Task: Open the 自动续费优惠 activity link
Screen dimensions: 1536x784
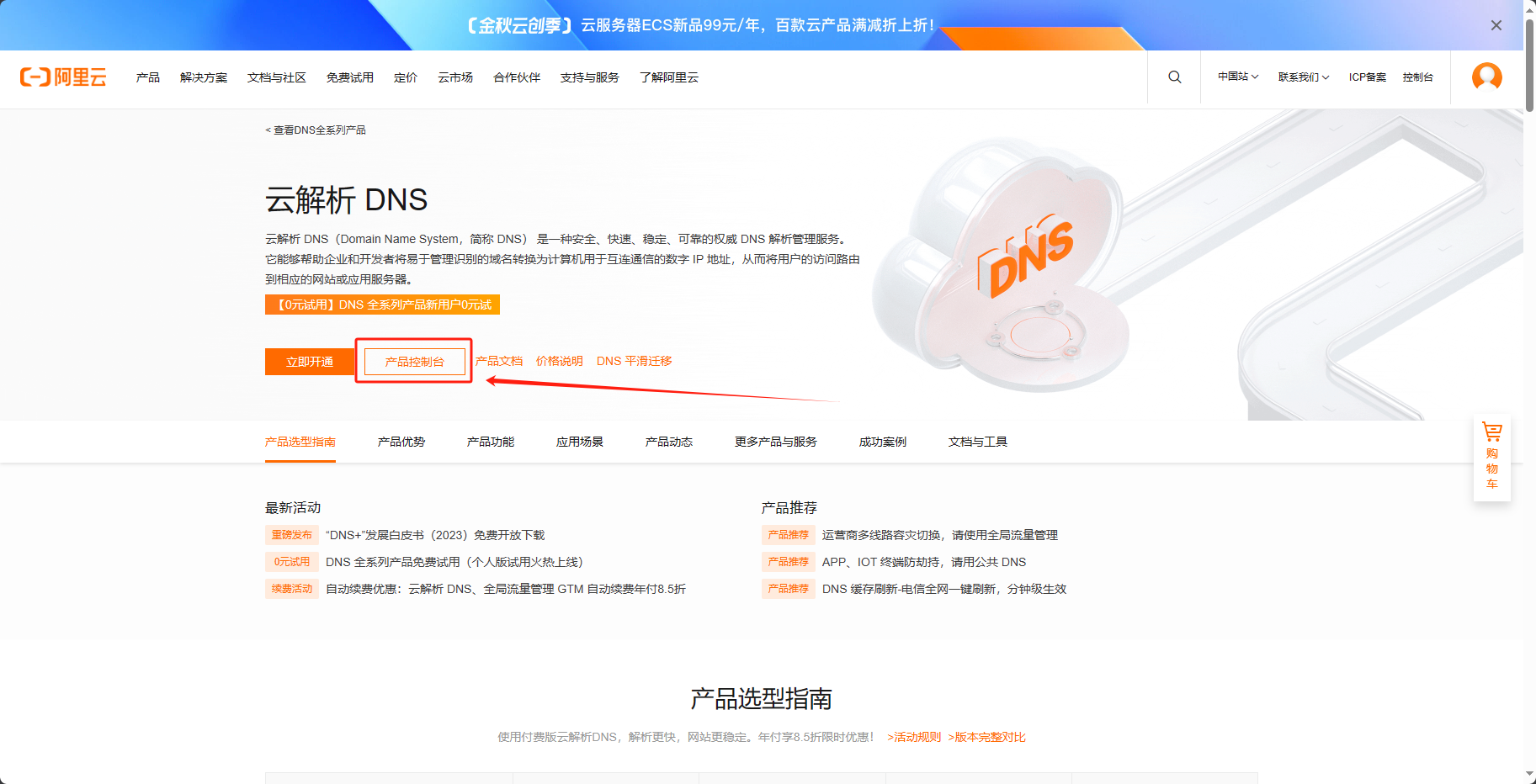Action: pos(506,589)
